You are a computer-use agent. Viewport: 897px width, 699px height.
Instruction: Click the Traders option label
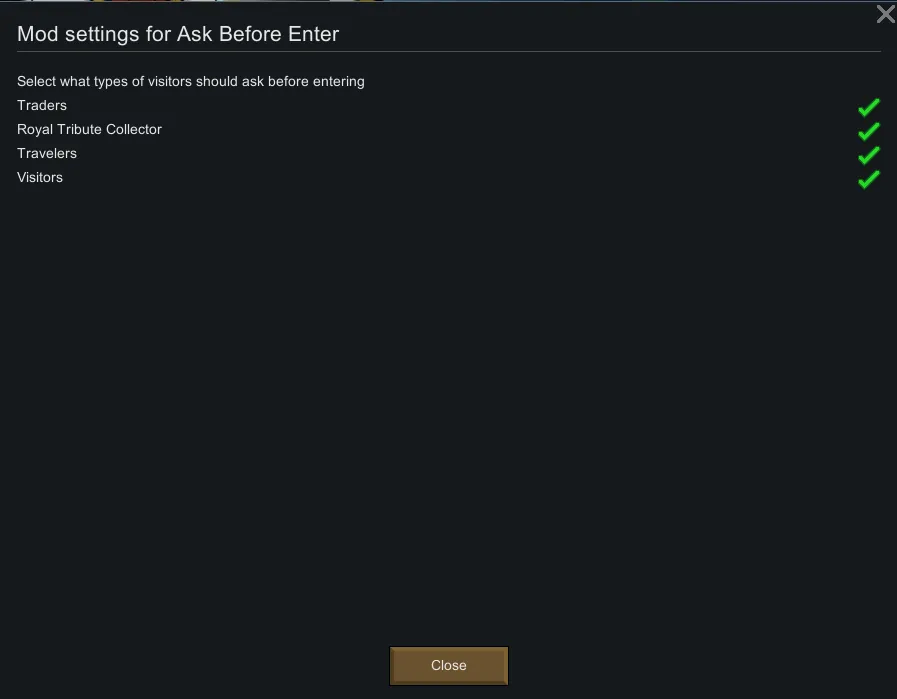[x=42, y=105]
